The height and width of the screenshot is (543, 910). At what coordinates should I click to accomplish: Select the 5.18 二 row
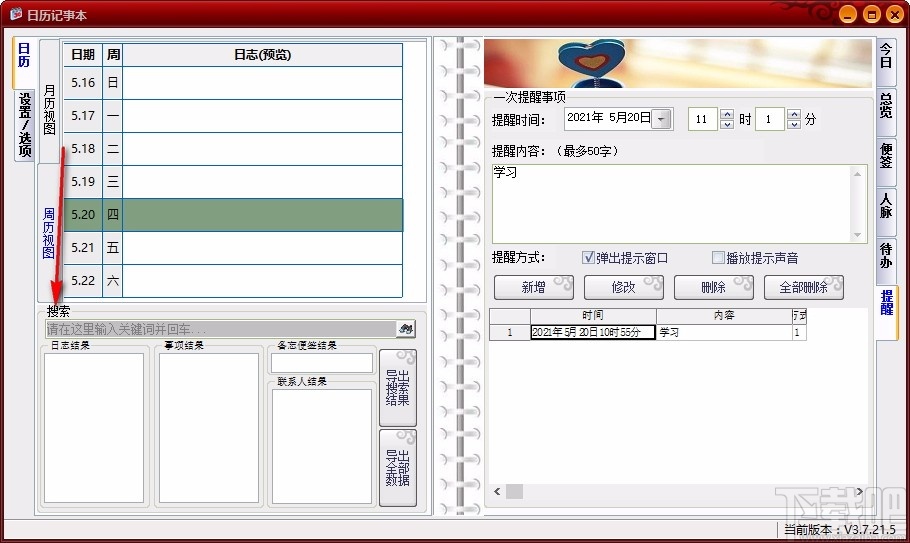233,149
